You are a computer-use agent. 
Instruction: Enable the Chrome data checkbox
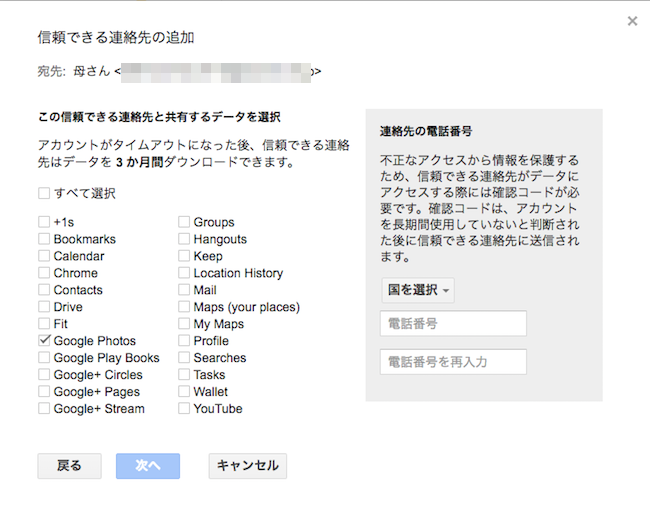44,273
